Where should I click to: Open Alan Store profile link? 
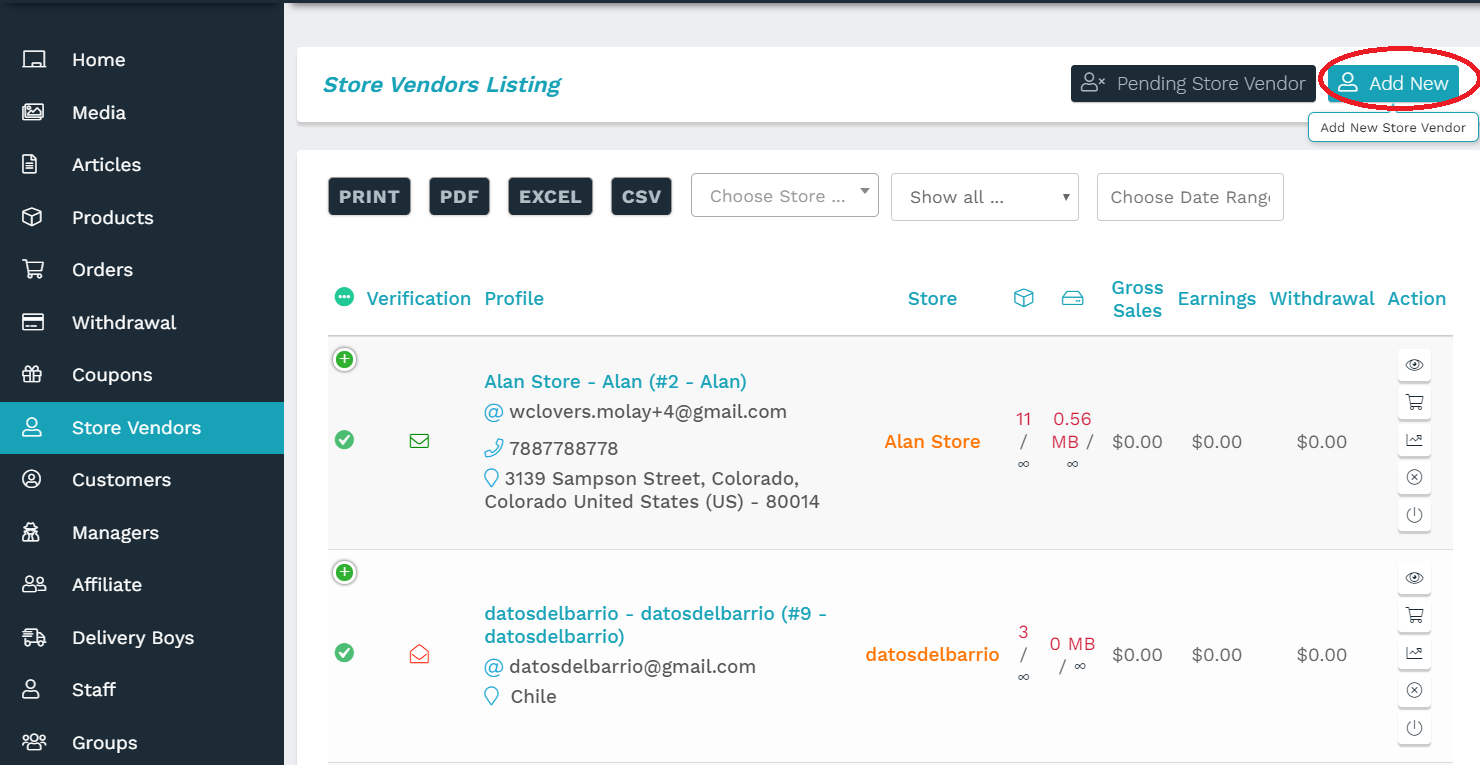click(x=616, y=381)
